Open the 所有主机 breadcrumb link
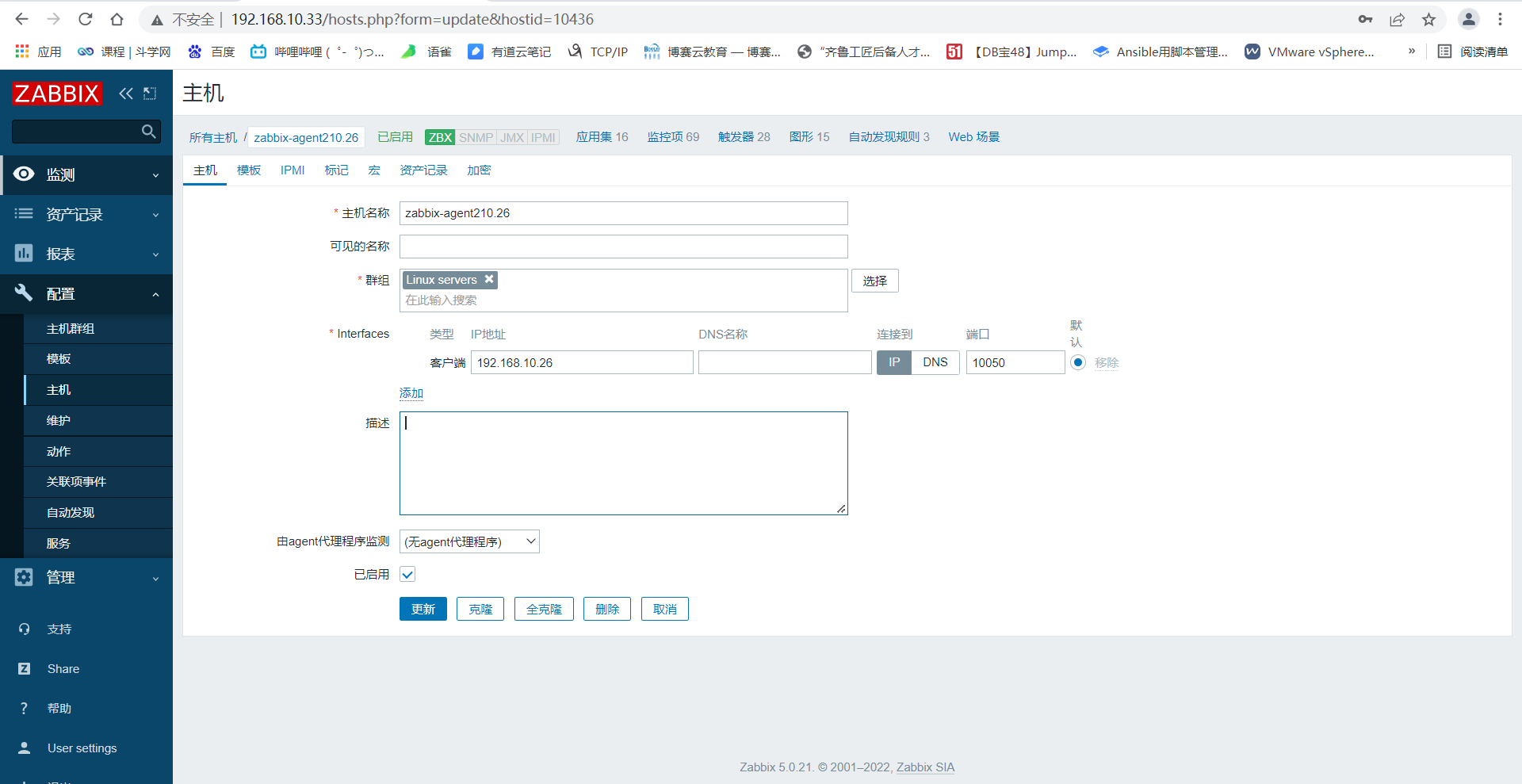 (x=212, y=137)
